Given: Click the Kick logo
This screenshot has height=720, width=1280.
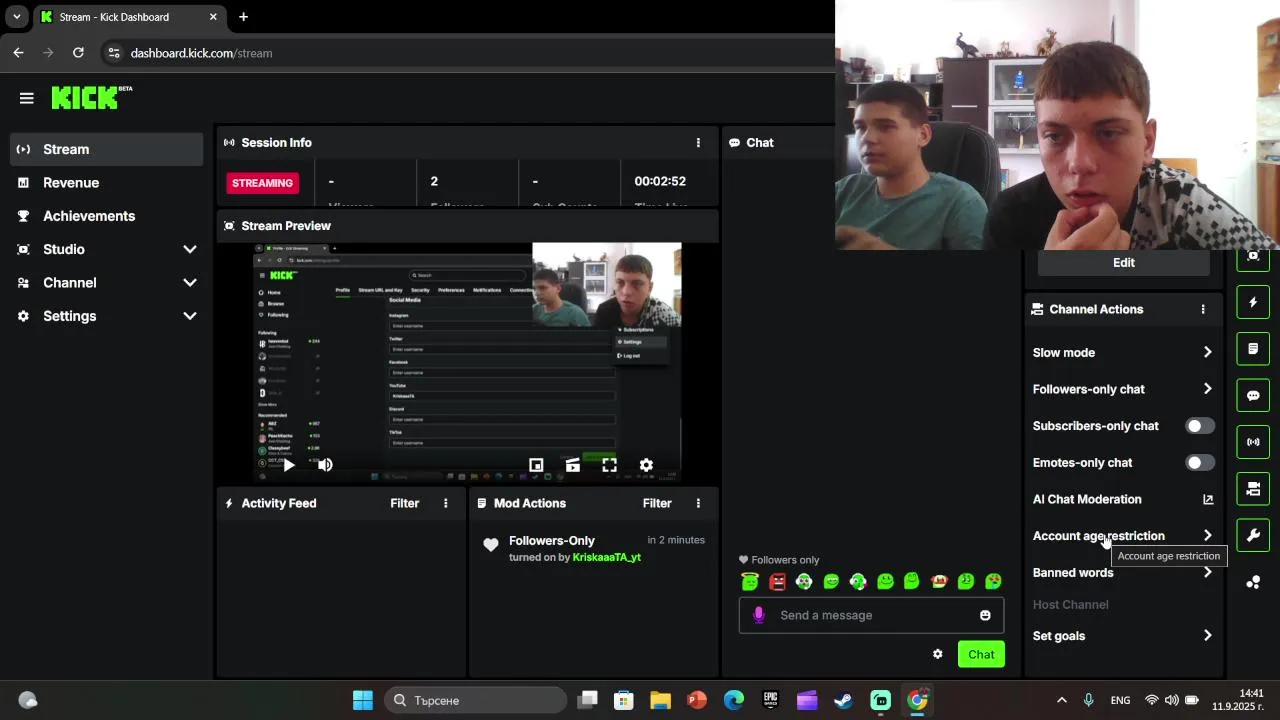Looking at the screenshot, I should (91, 97).
